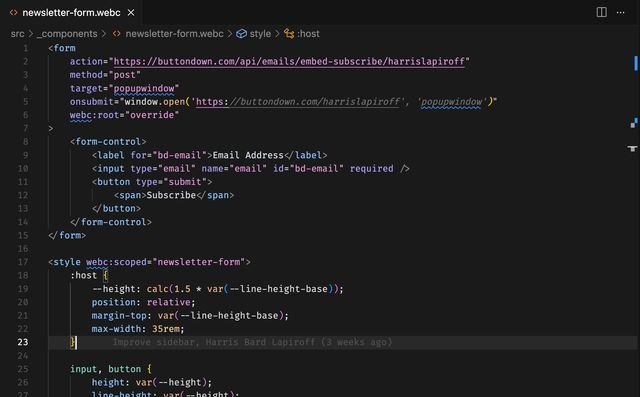Click line number 23 in the gutter
This screenshot has width=640, height=397.
click(23, 342)
